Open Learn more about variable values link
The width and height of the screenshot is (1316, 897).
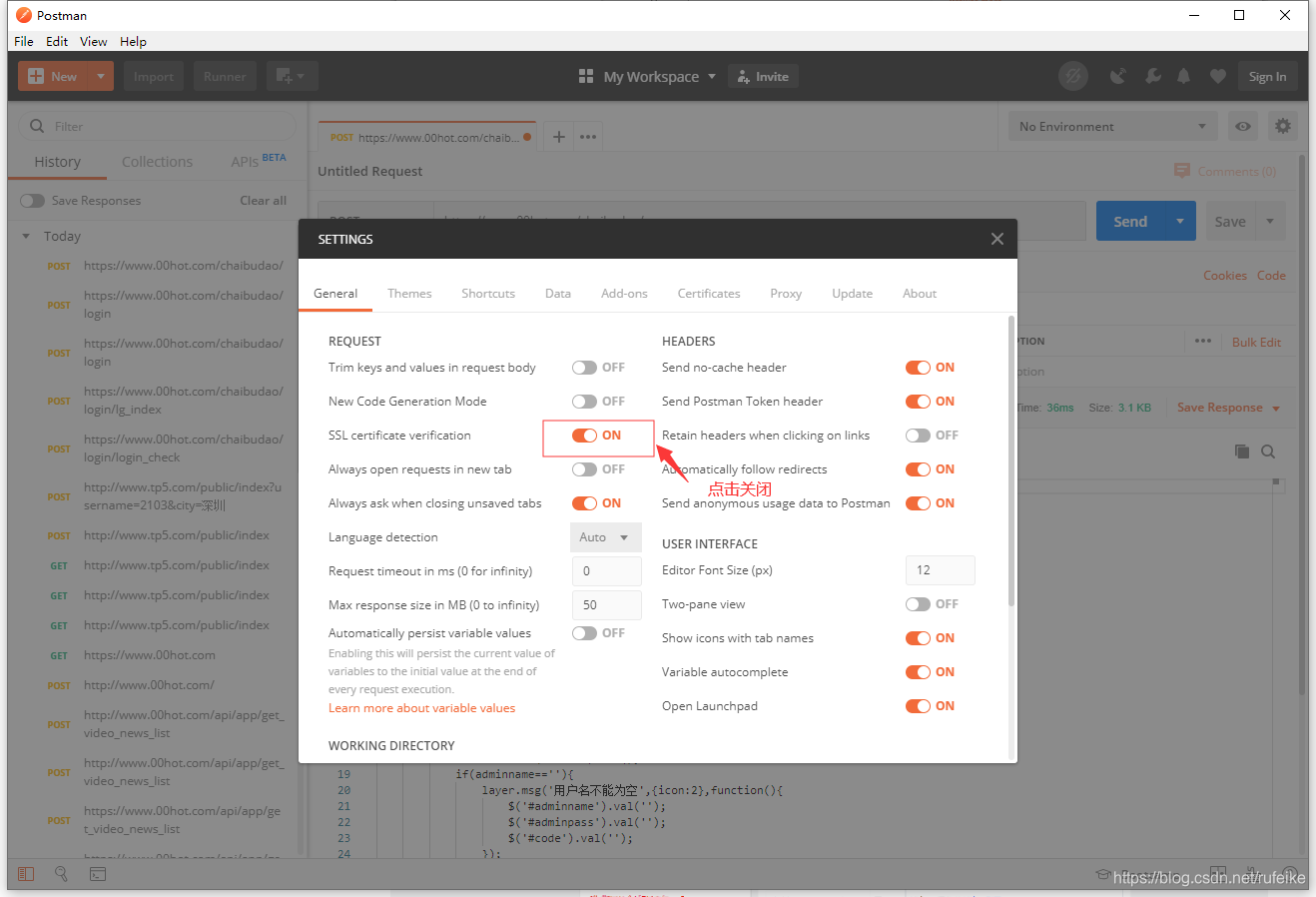[422, 708]
